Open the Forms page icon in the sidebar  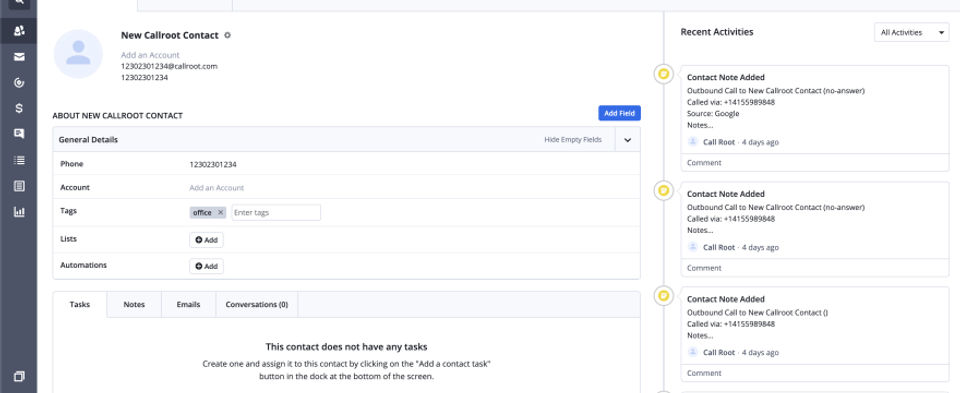pos(19,186)
